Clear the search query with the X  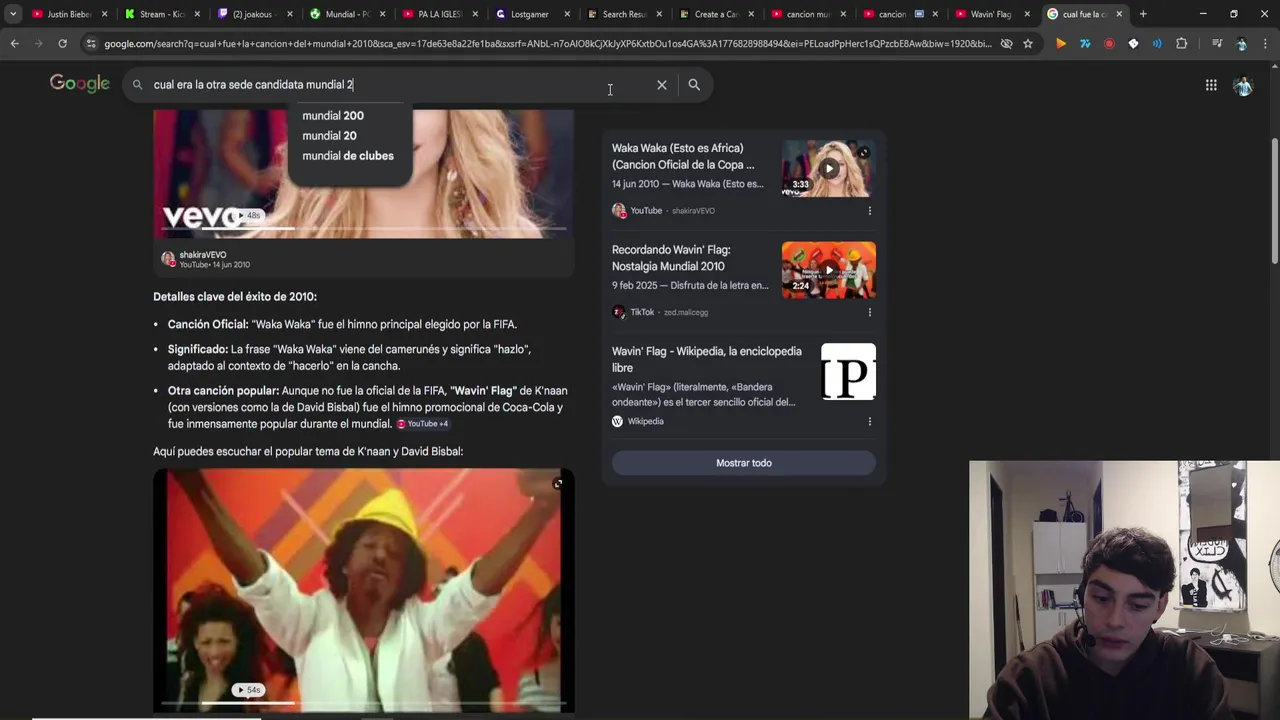(662, 85)
